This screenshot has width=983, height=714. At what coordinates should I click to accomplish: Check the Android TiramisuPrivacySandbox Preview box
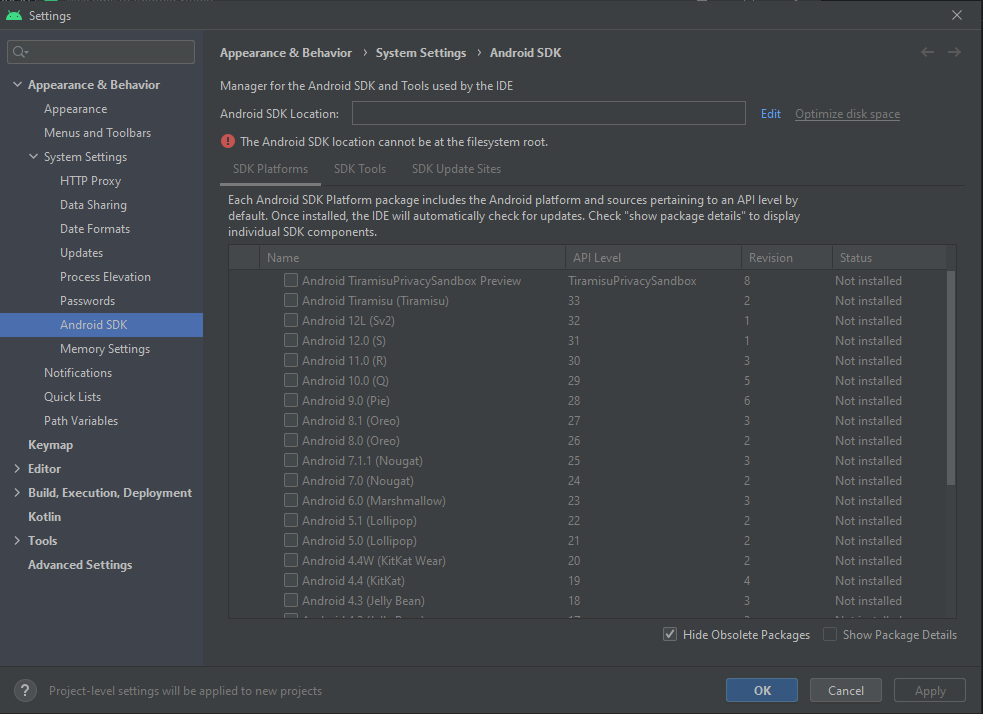[291, 280]
